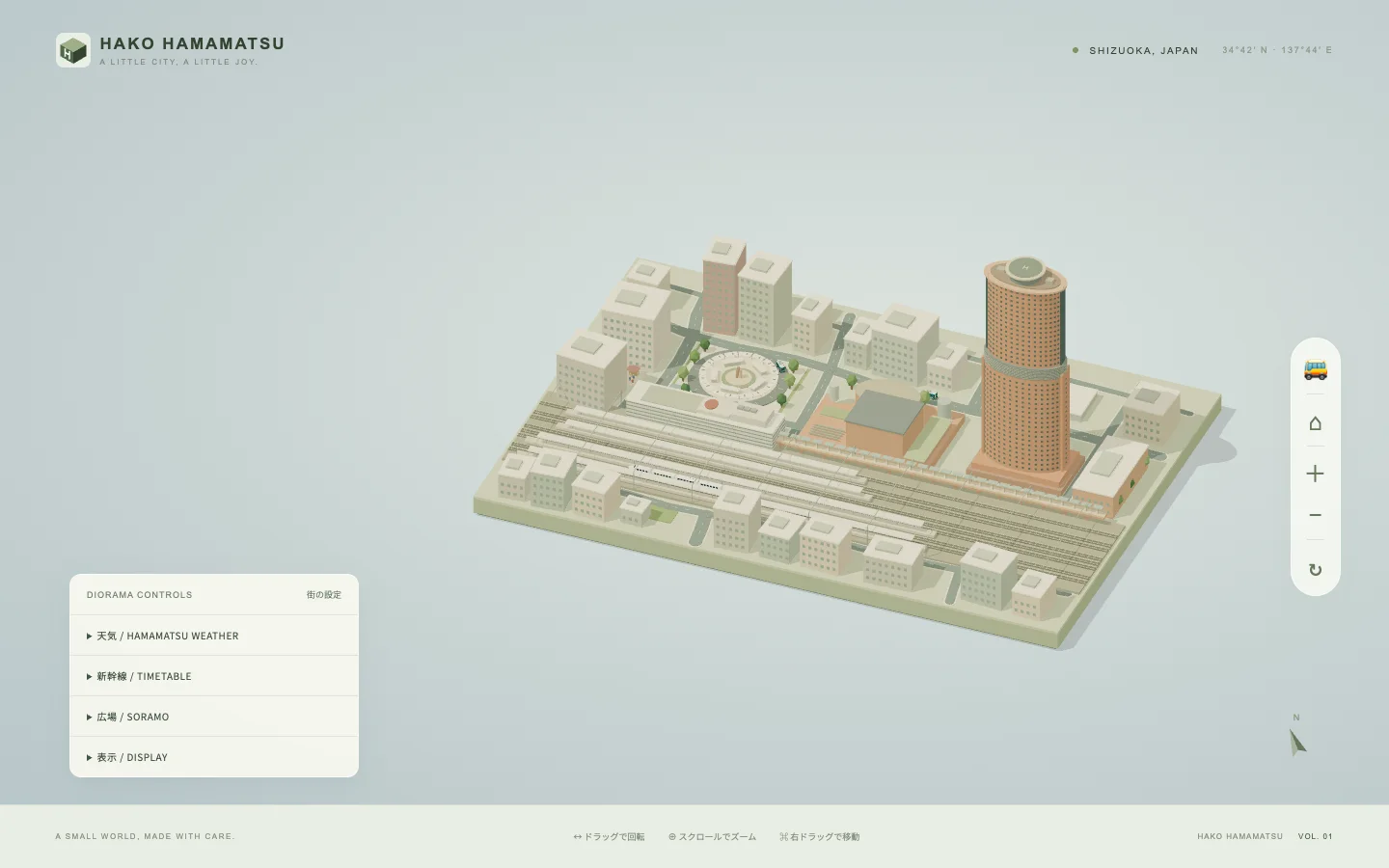Screen dimensions: 1389x868
Task: Click the ドラッグで回転 hint
Action: (x=609, y=837)
